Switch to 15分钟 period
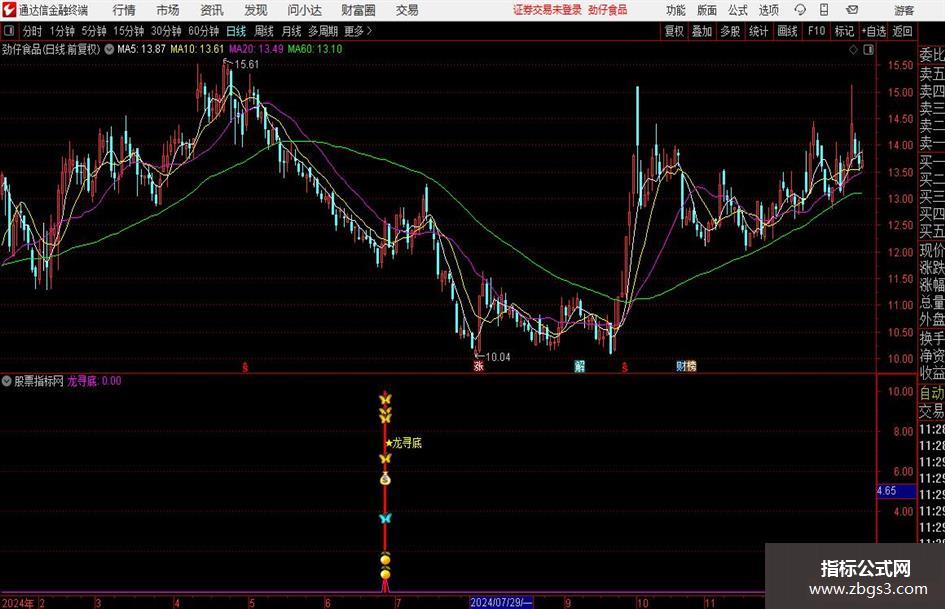This screenshot has width=945, height=609. [x=128, y=31]
